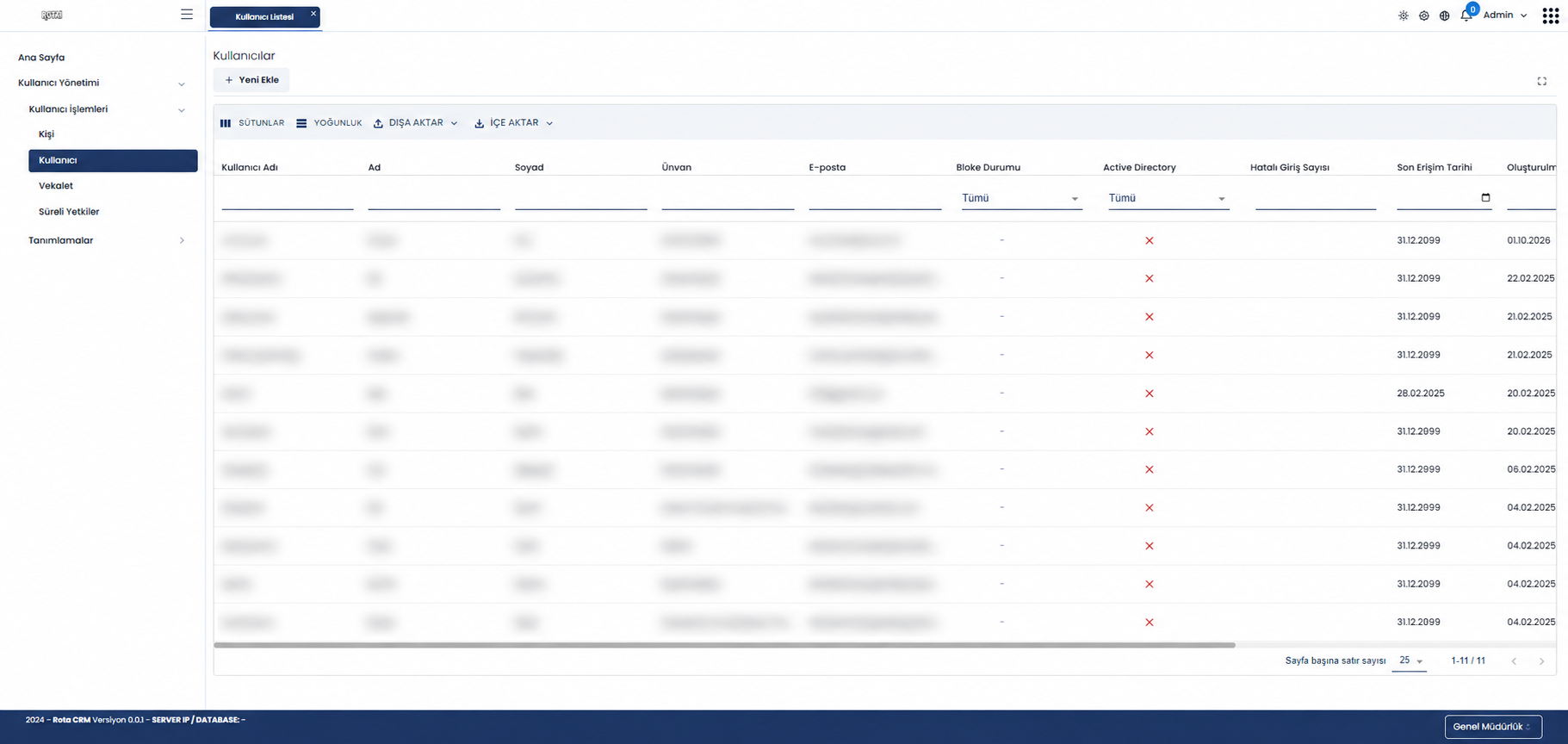Focus the Kullanıcı Adı filter field

click(x=288, y=199)
